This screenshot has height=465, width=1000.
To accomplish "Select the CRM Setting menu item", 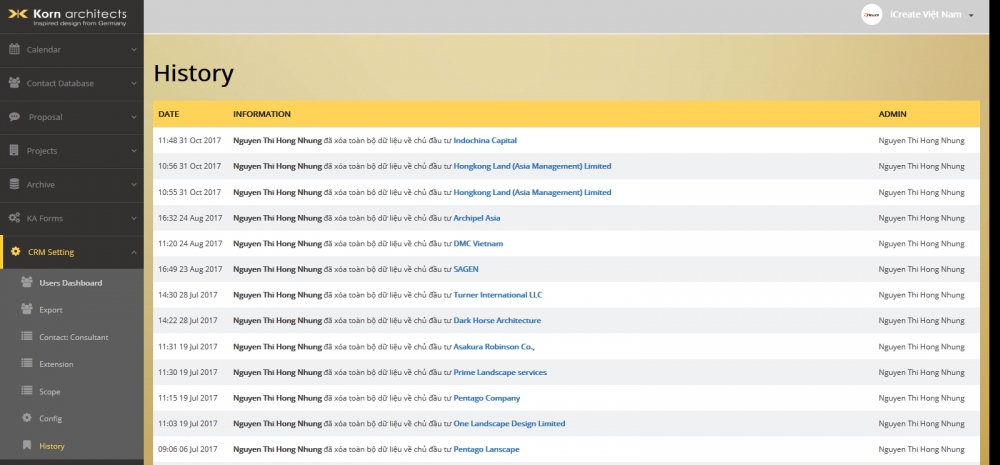I will [72, 253].
